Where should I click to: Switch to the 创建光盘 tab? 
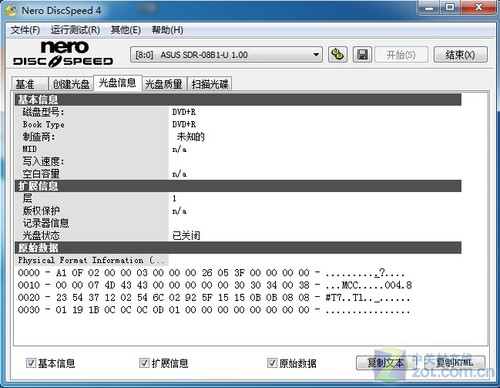71,84
